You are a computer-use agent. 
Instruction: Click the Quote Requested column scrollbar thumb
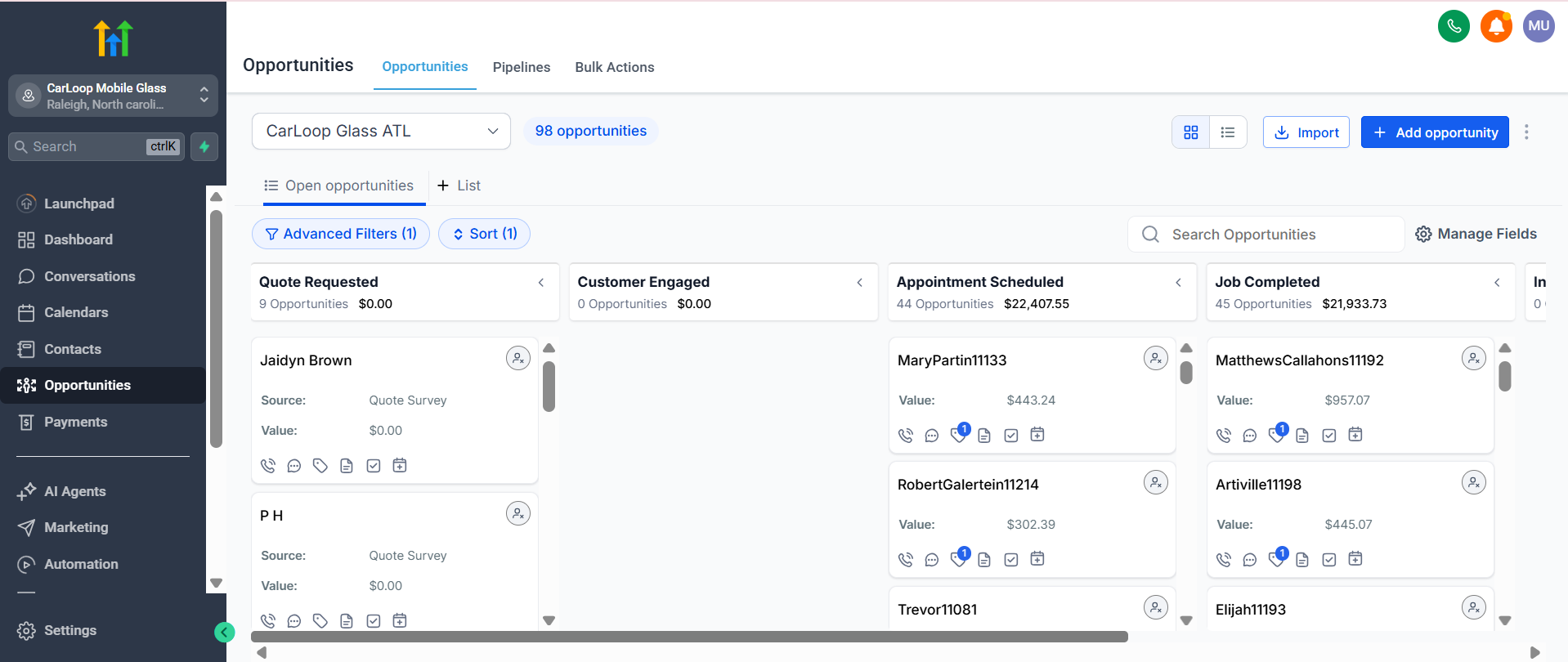pyautogui.click(x=549, y=387)
